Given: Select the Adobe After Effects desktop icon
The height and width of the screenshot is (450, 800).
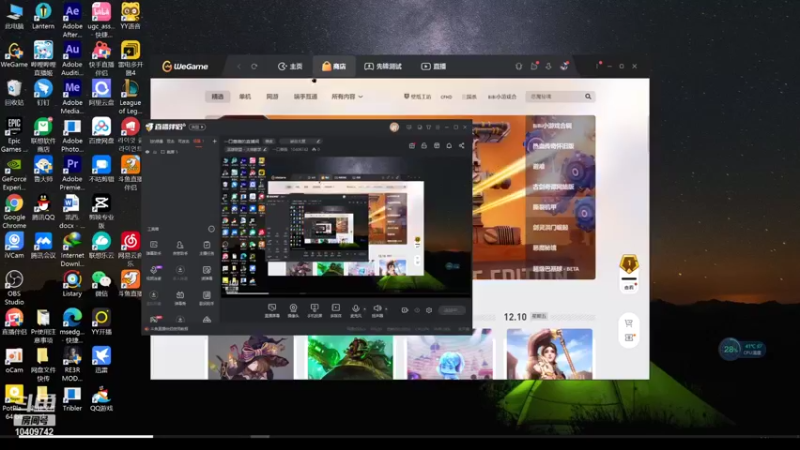Looking at the screenshot, I should (x=72, y=20).
